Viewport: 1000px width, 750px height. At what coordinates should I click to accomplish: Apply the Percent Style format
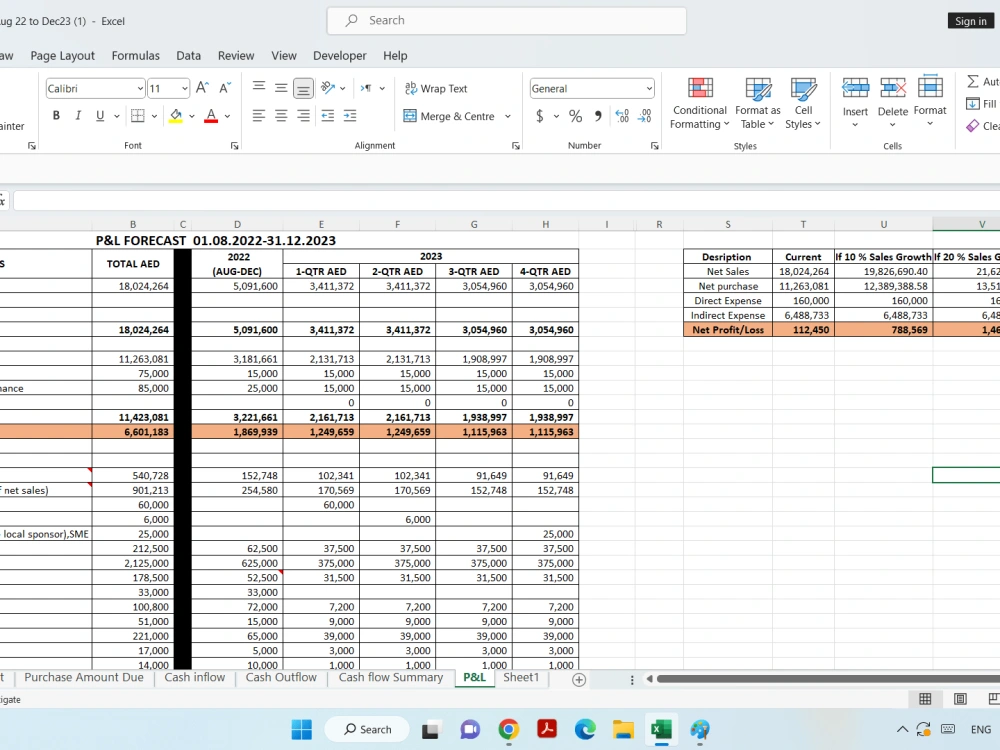[x=576, y=116]
